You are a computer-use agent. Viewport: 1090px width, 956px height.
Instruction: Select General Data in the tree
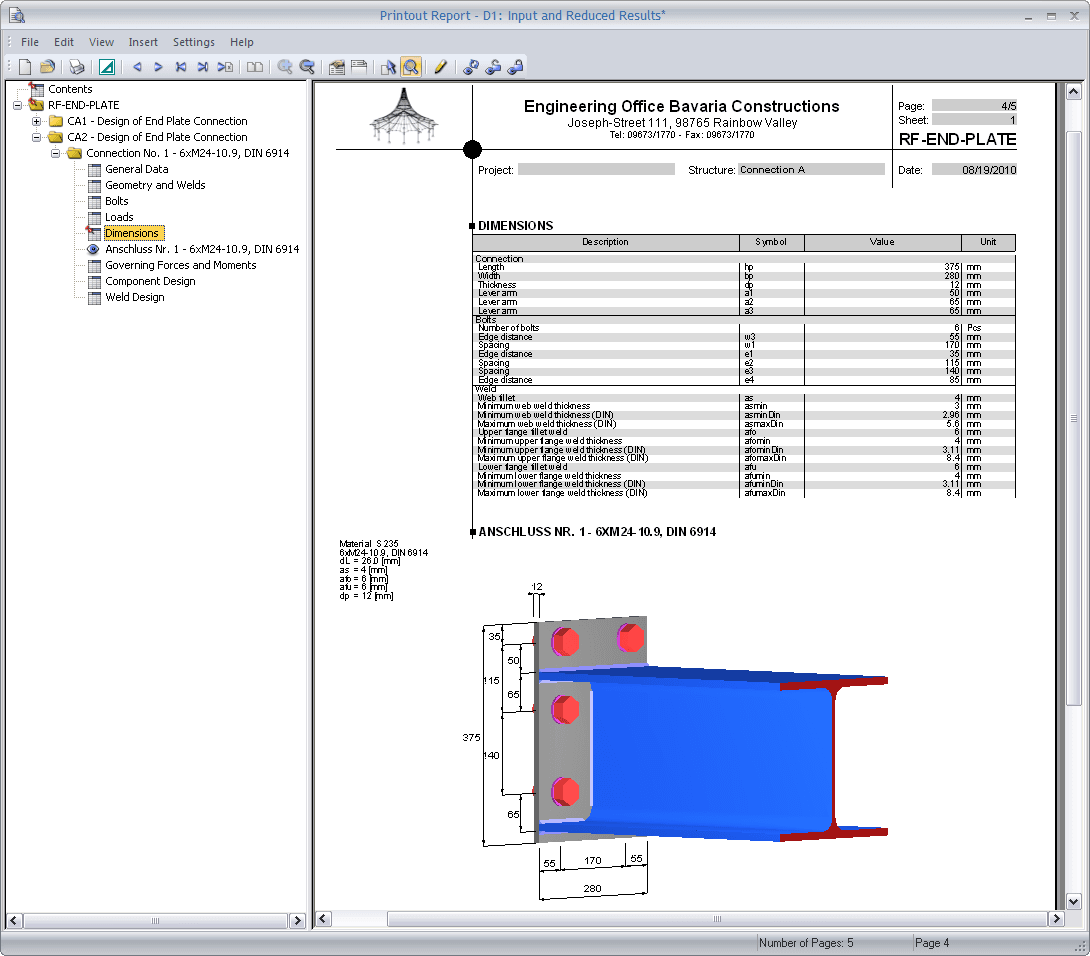pos(137,169)
